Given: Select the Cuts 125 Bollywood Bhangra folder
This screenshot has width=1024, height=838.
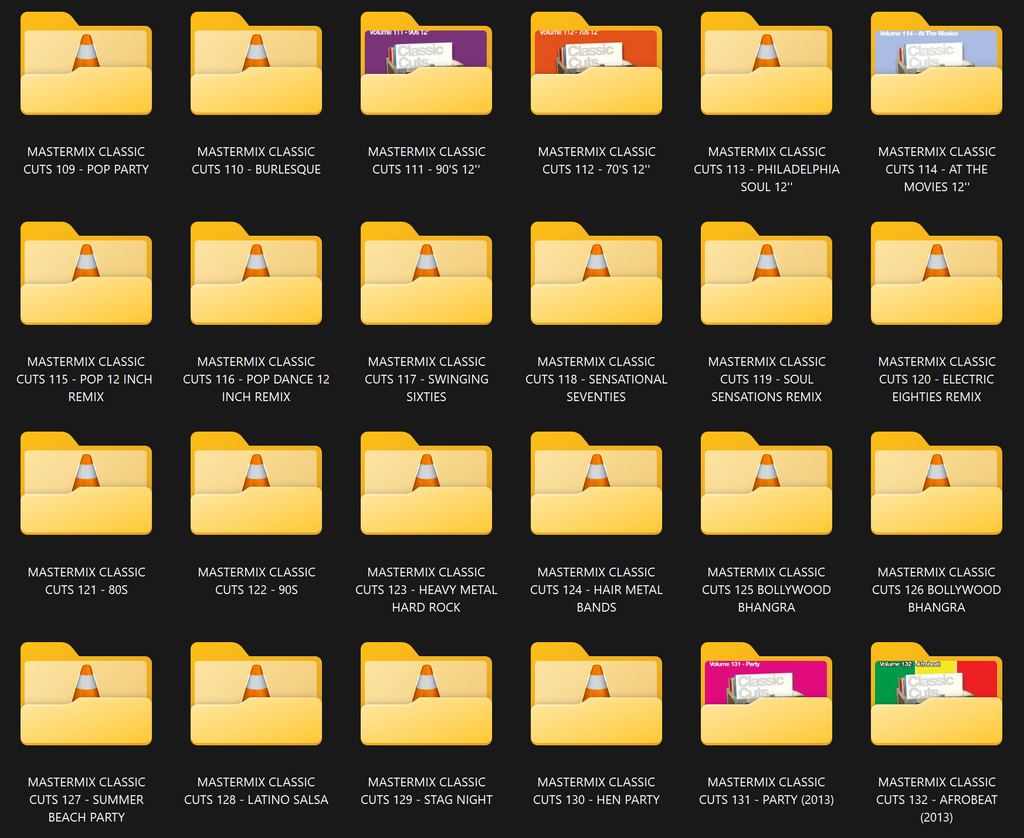Looking at the screenshot, I should pos(767,484).
